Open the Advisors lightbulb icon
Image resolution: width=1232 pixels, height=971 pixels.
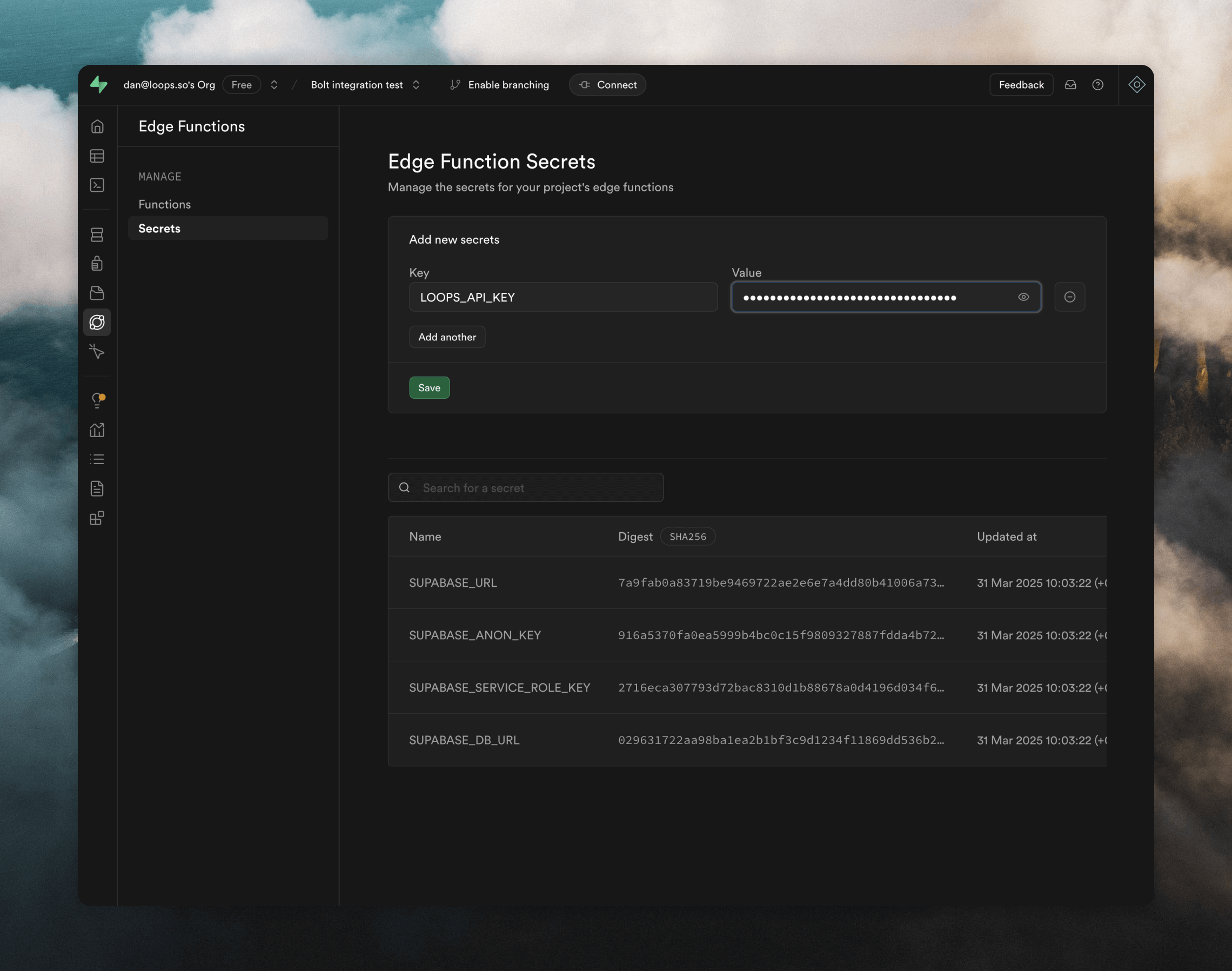click(98, 400)
